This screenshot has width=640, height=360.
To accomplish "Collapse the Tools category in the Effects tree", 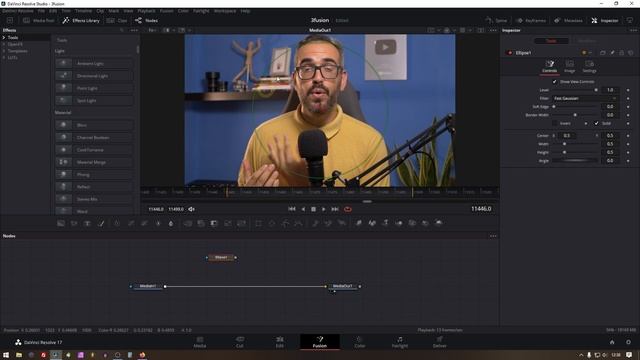I will [x=4, y=38].
